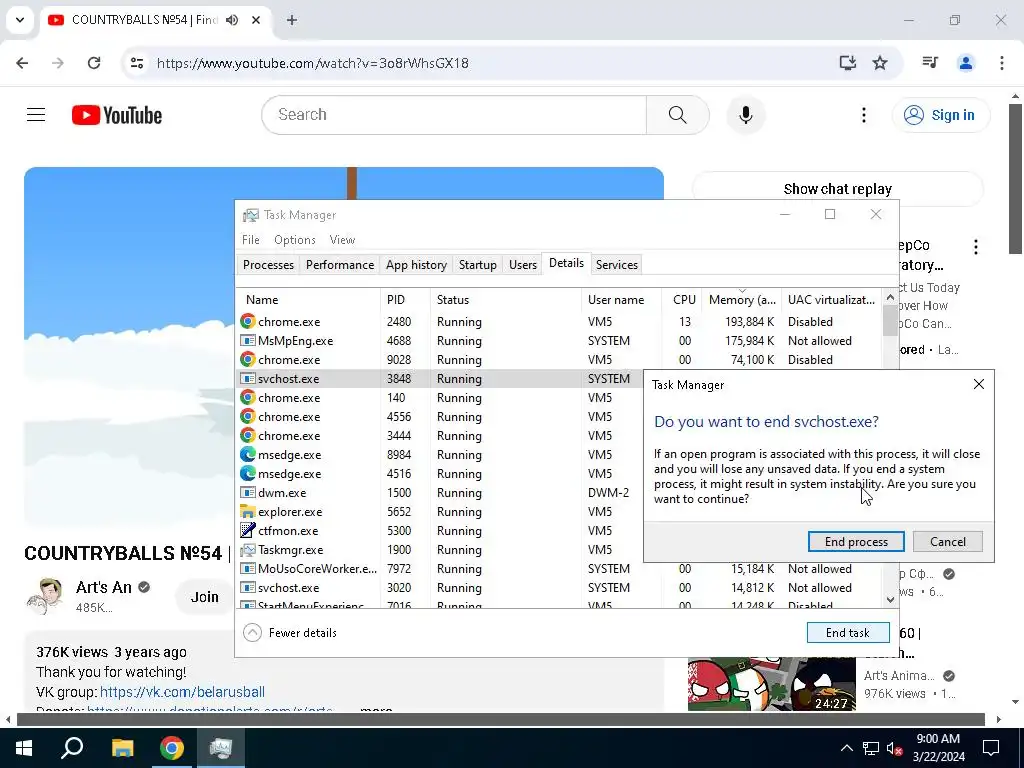Confirm with End process button
This screenshot has height=768, width=1024.
point(856,541)
